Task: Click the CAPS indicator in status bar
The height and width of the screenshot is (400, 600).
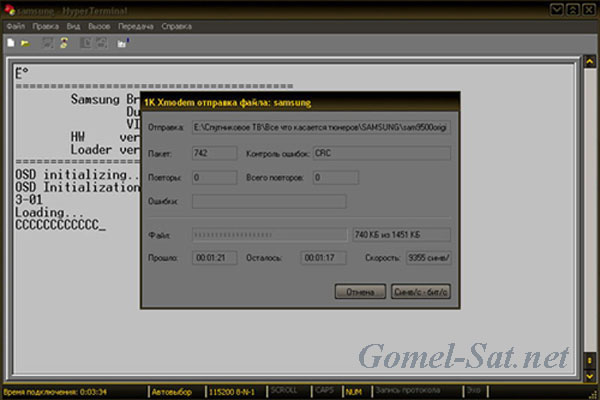Action: click(x=324, y=390)
